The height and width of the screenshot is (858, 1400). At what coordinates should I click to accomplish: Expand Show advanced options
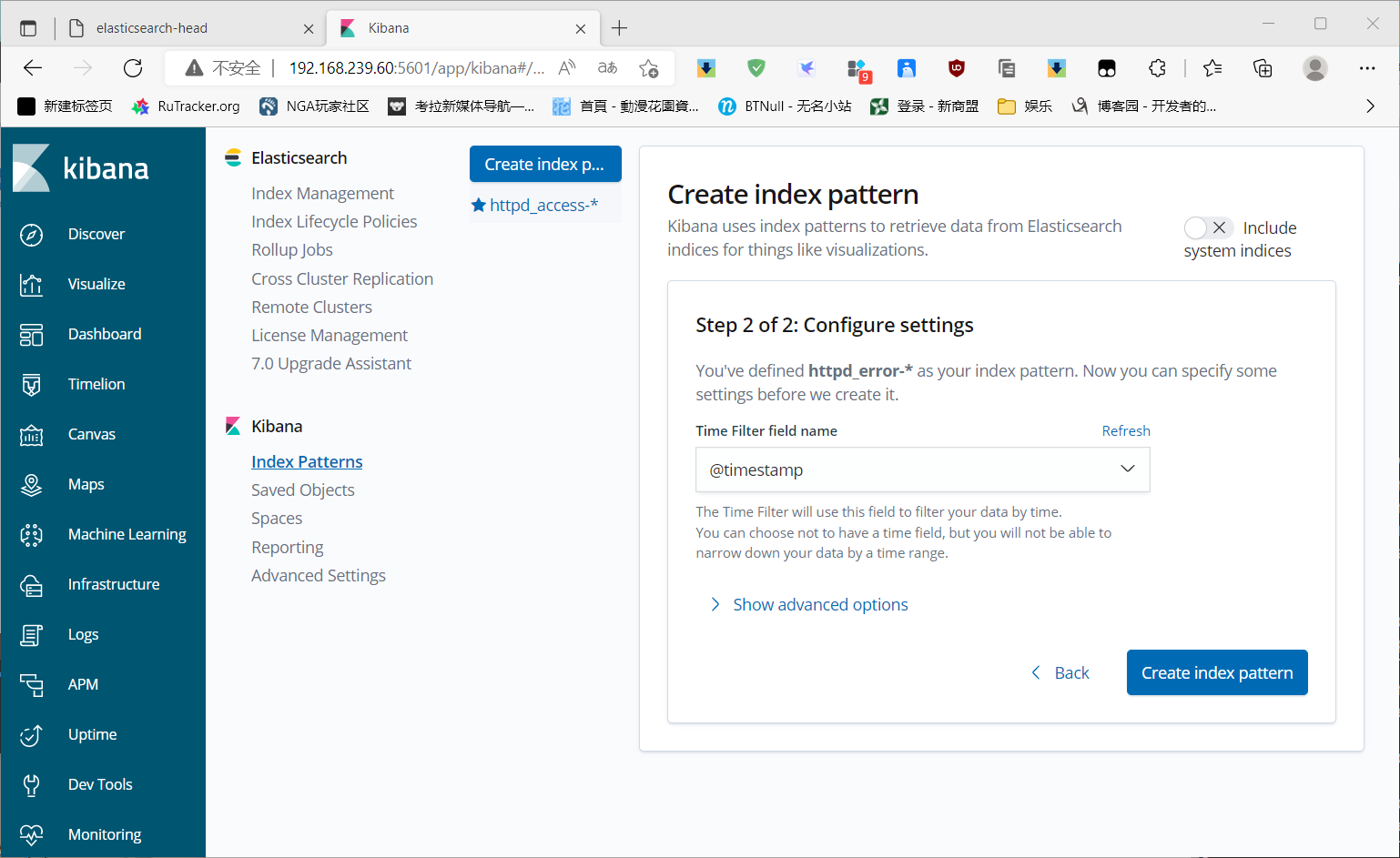pos(820,605)
